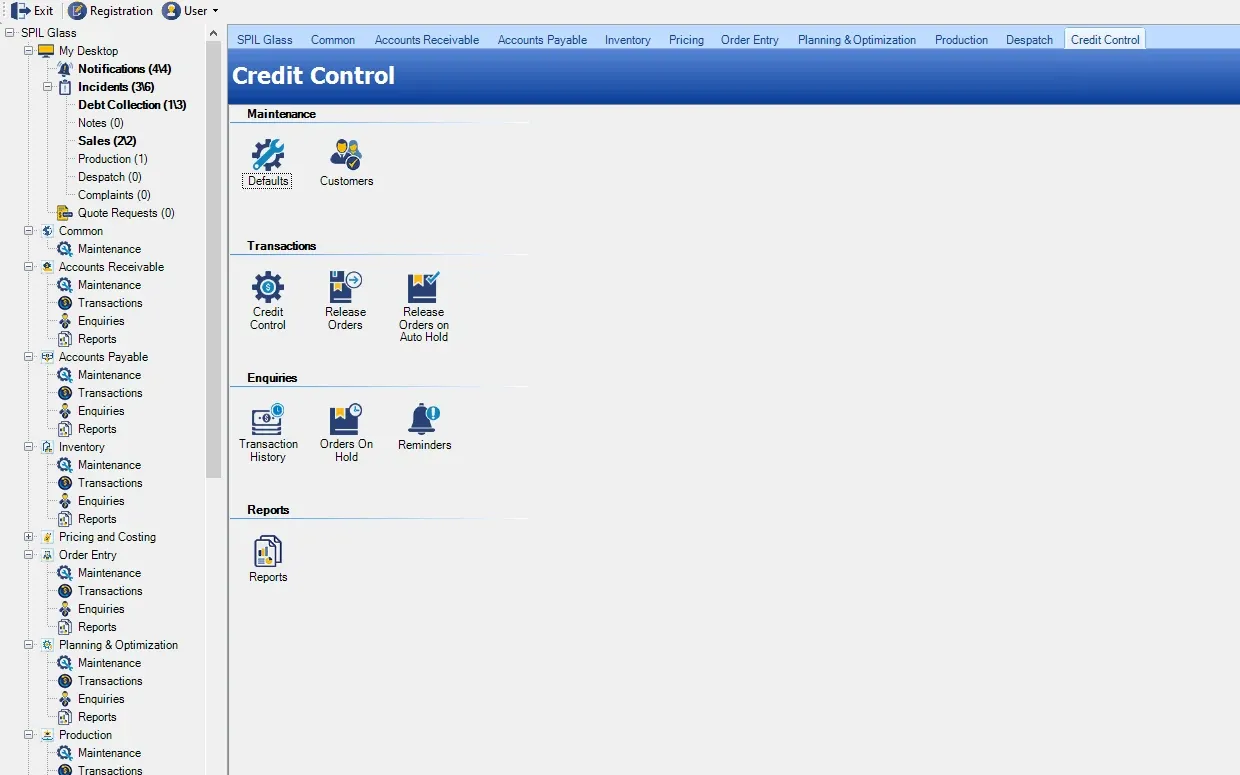Open Maintenance under Production
Viewport: 1240px width, 775px height.
(109, 753)
